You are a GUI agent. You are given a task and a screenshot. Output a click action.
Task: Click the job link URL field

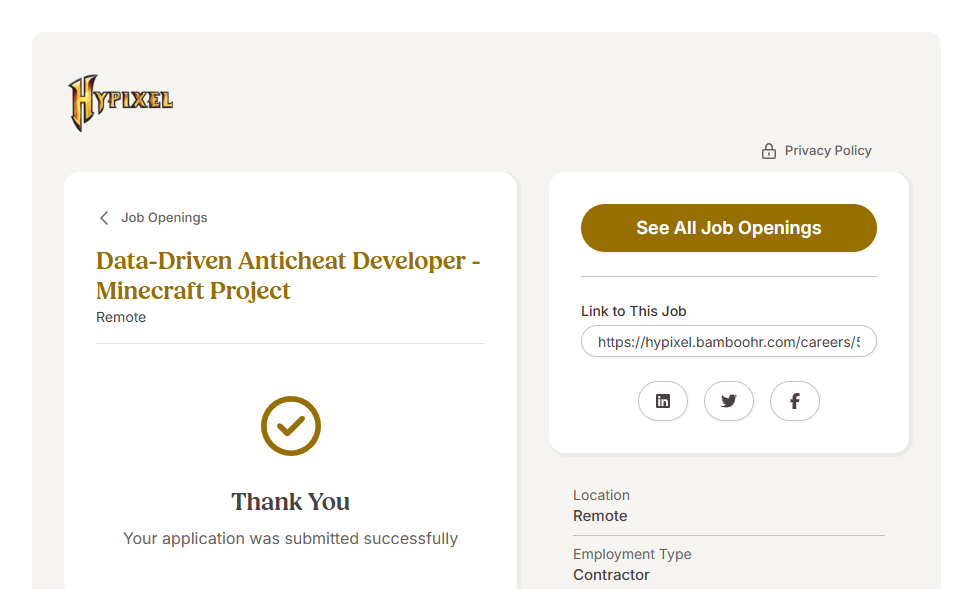(x=728, y=342)
